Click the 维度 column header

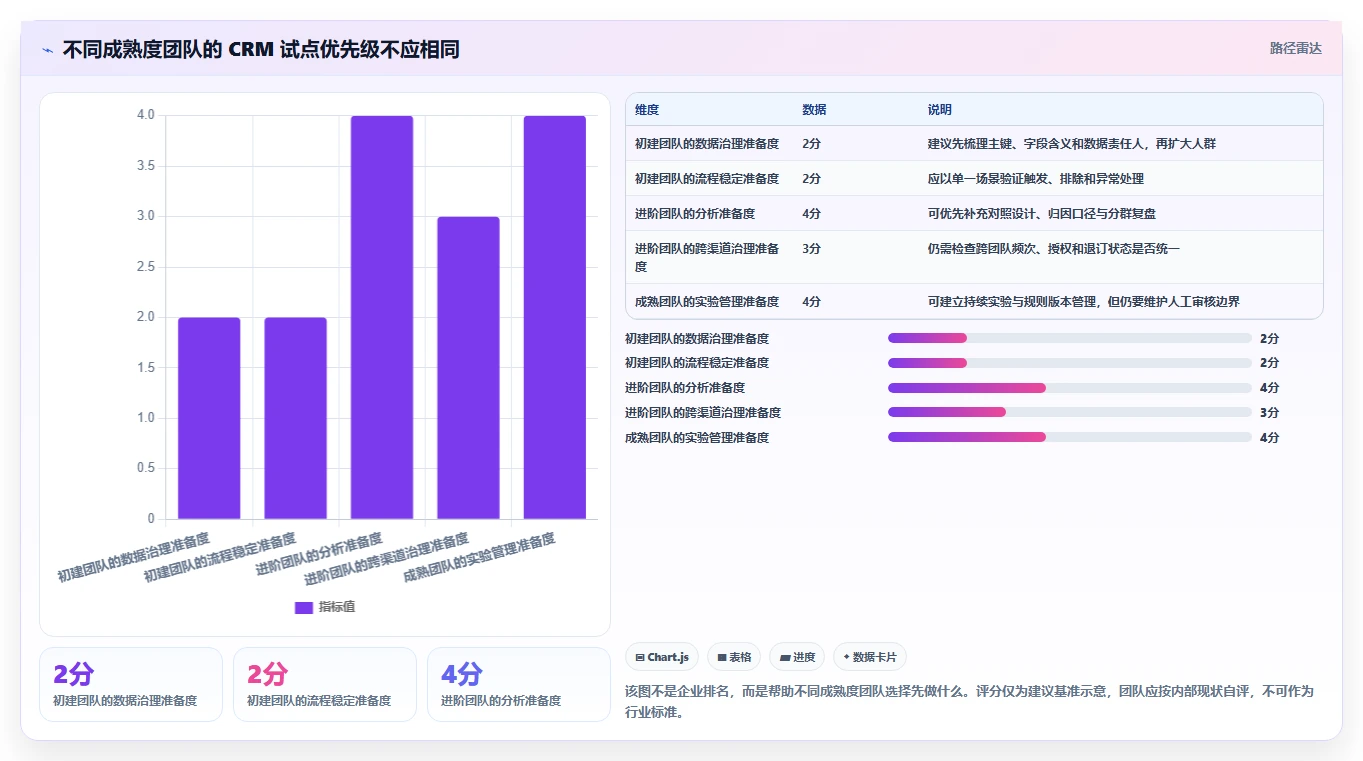(x=647, y=110)
